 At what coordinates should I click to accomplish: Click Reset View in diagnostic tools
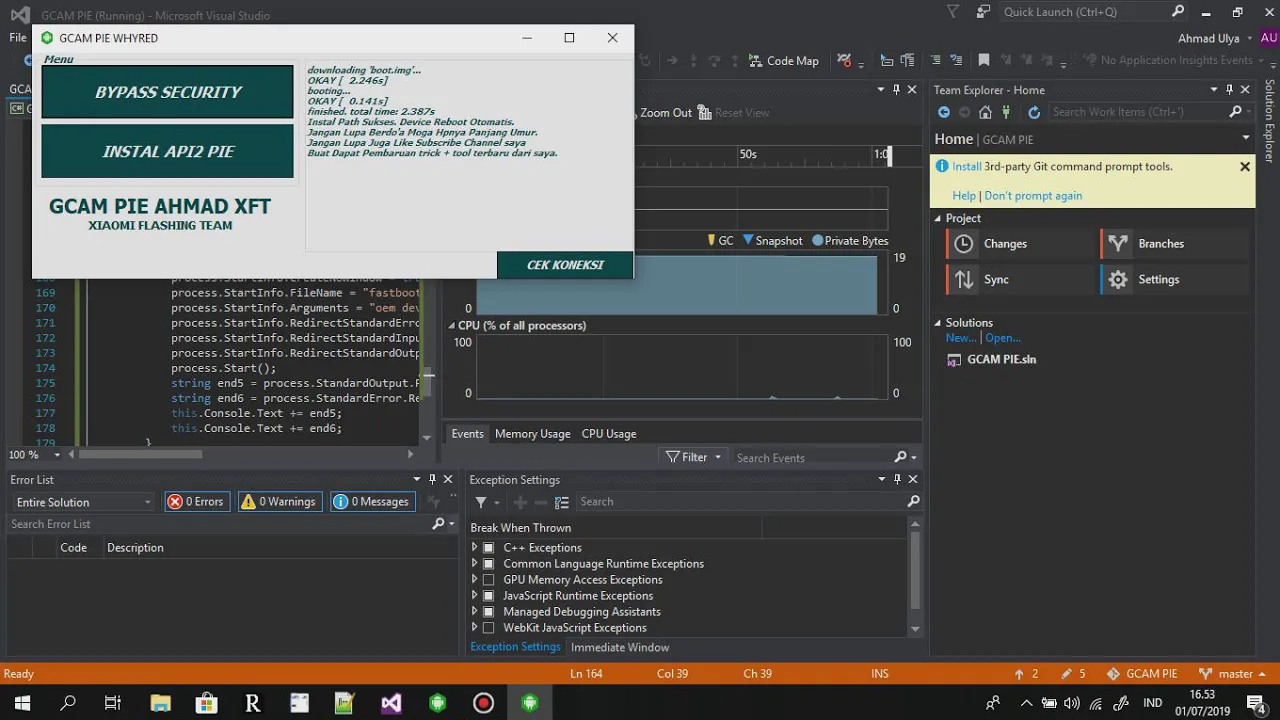tap(734, 113)
